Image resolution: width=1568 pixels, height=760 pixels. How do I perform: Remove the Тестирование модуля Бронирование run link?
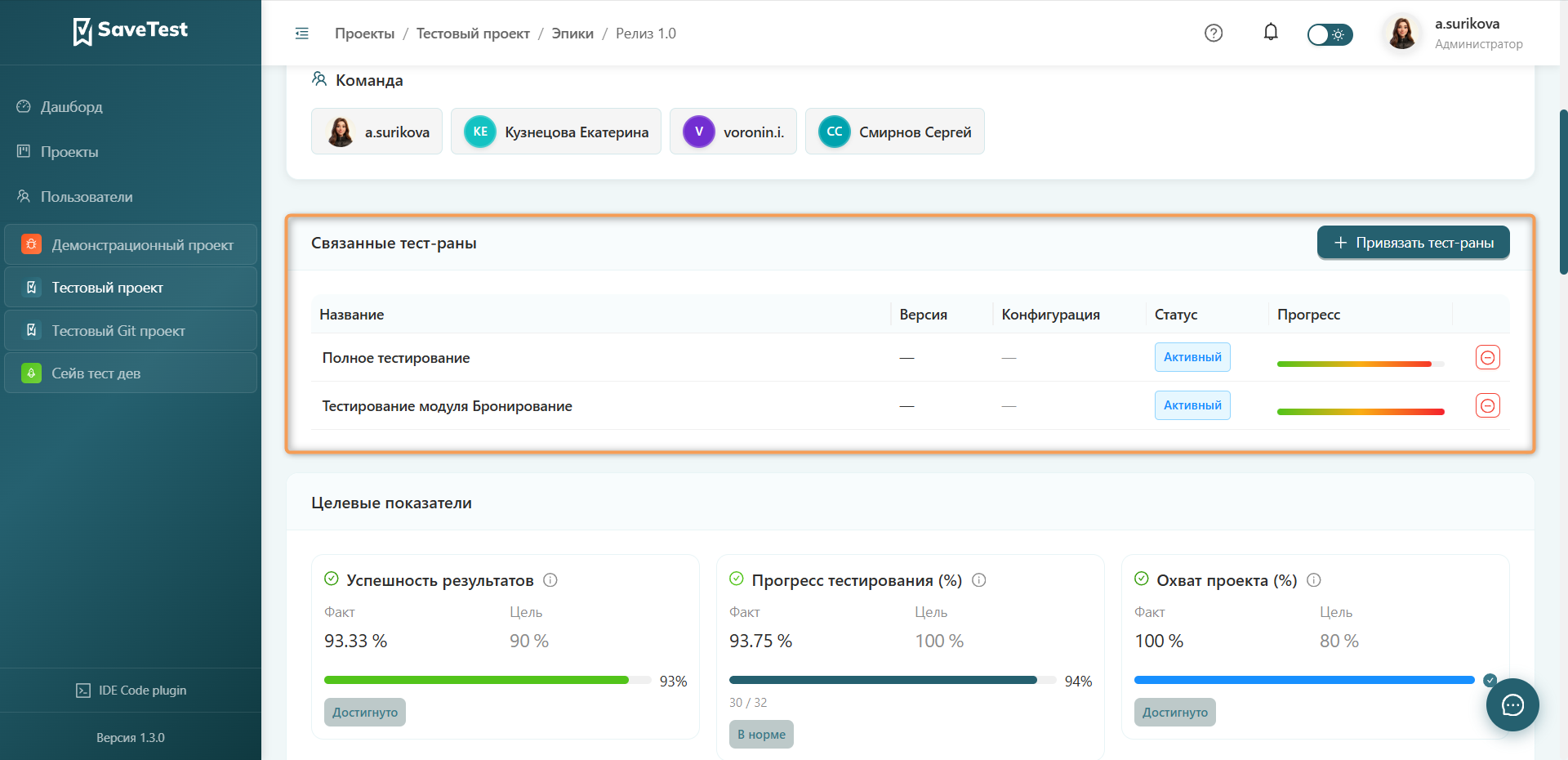point(1488,405)
